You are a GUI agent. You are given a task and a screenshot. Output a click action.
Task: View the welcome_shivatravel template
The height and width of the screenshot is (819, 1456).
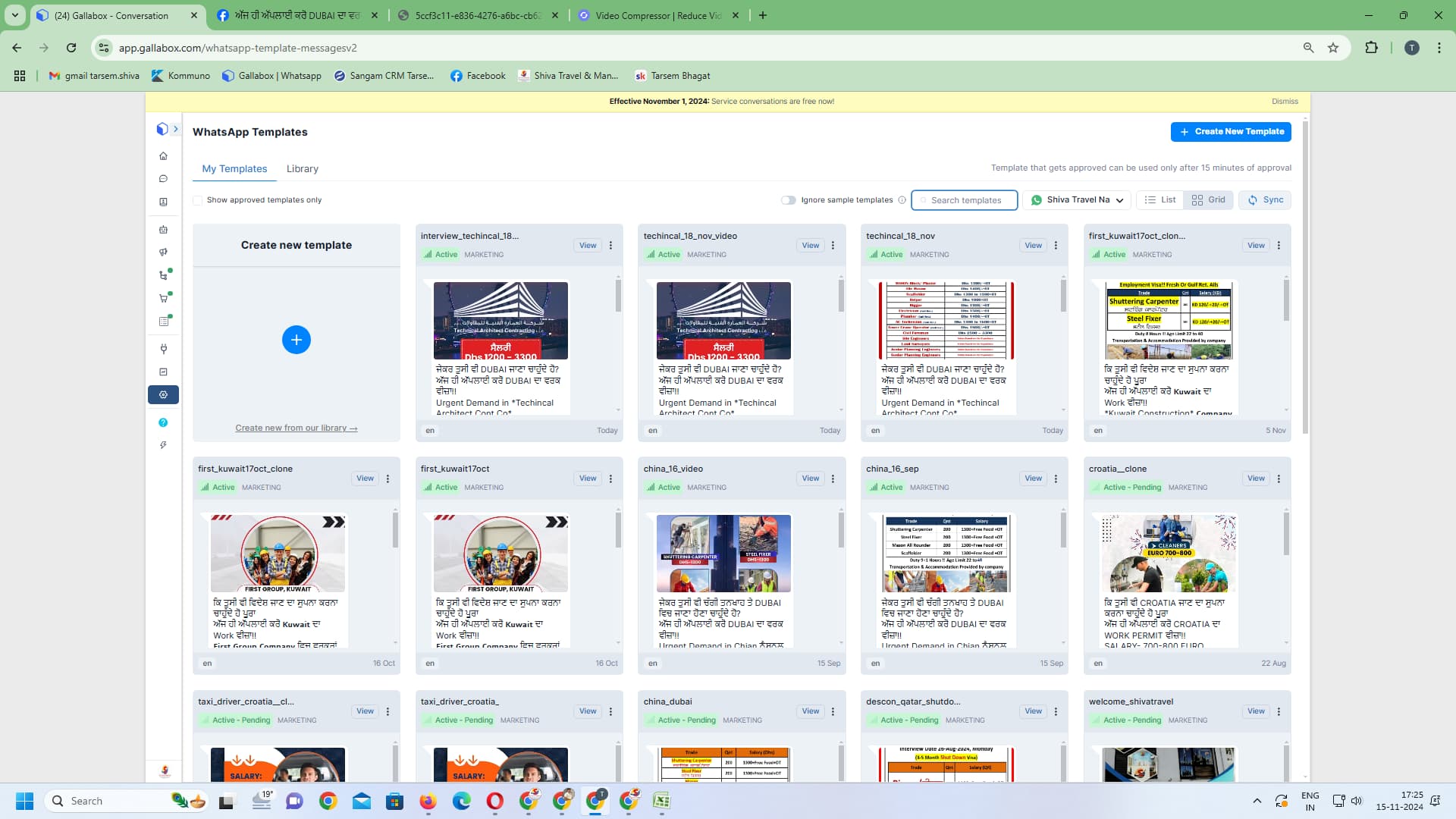point(1256,711)
